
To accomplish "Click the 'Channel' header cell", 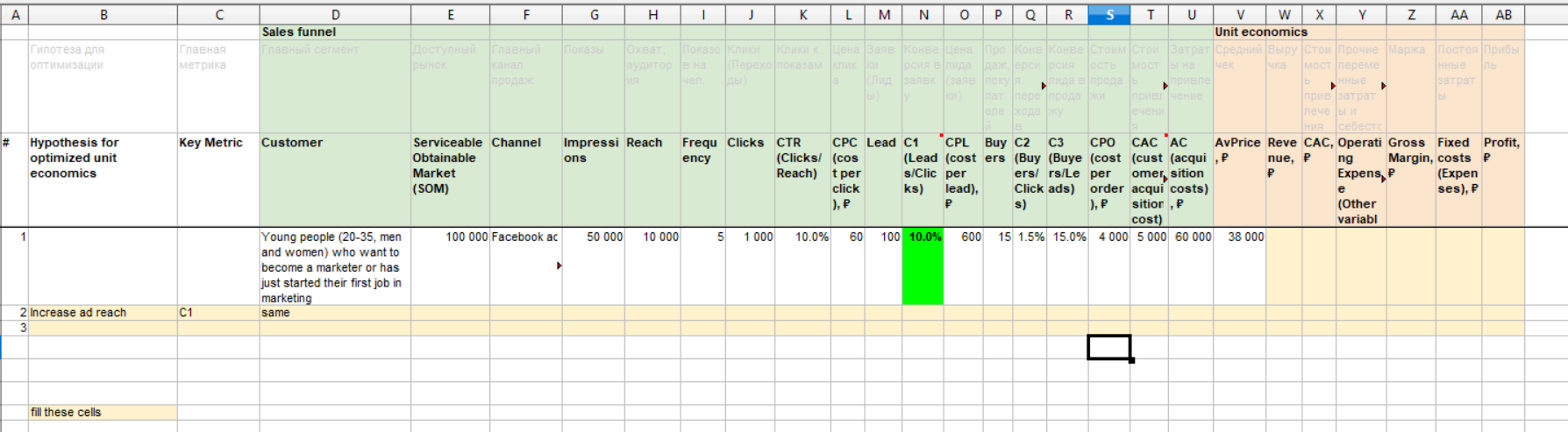I will pyautogui.click(x=526, y=180).
